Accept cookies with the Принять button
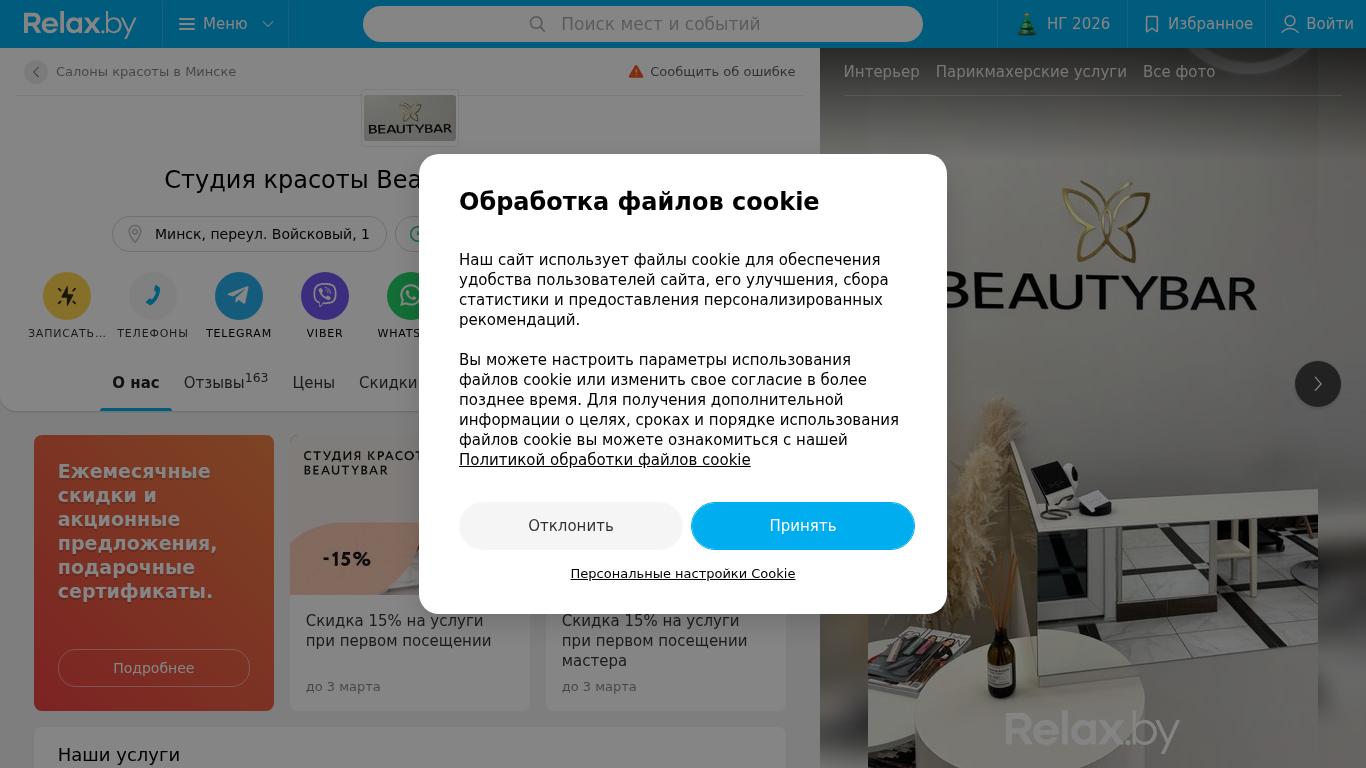This screenshot has height=768, width=1366. 803,526
